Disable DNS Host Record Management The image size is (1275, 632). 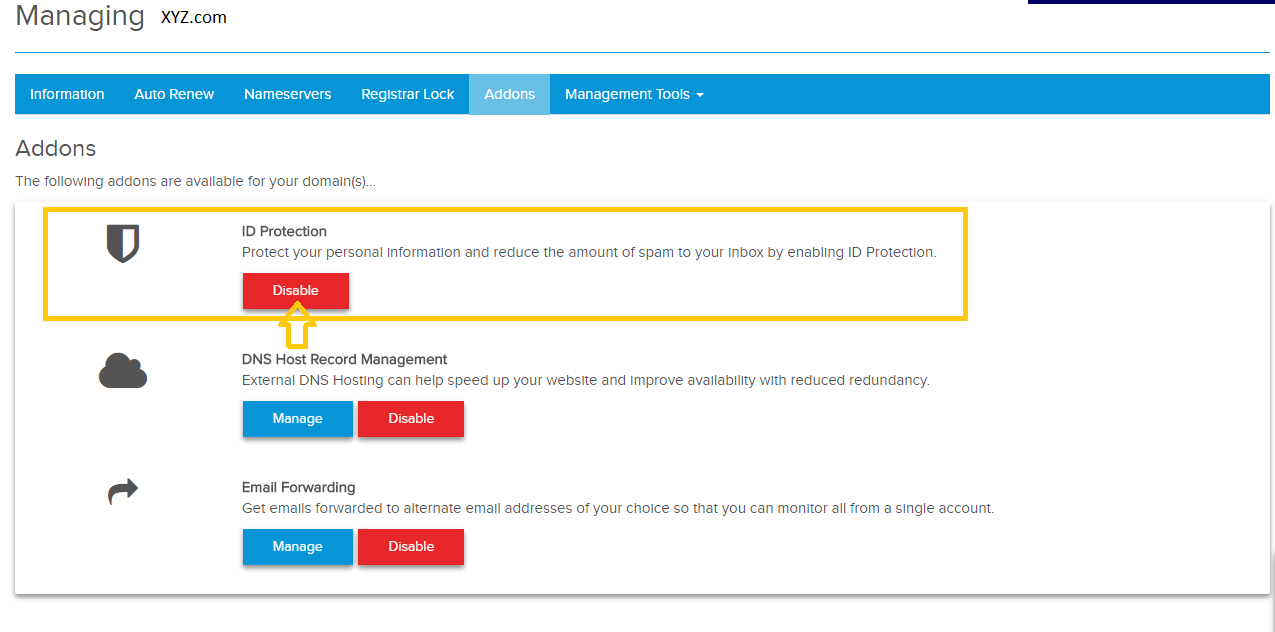pos(411,419)
